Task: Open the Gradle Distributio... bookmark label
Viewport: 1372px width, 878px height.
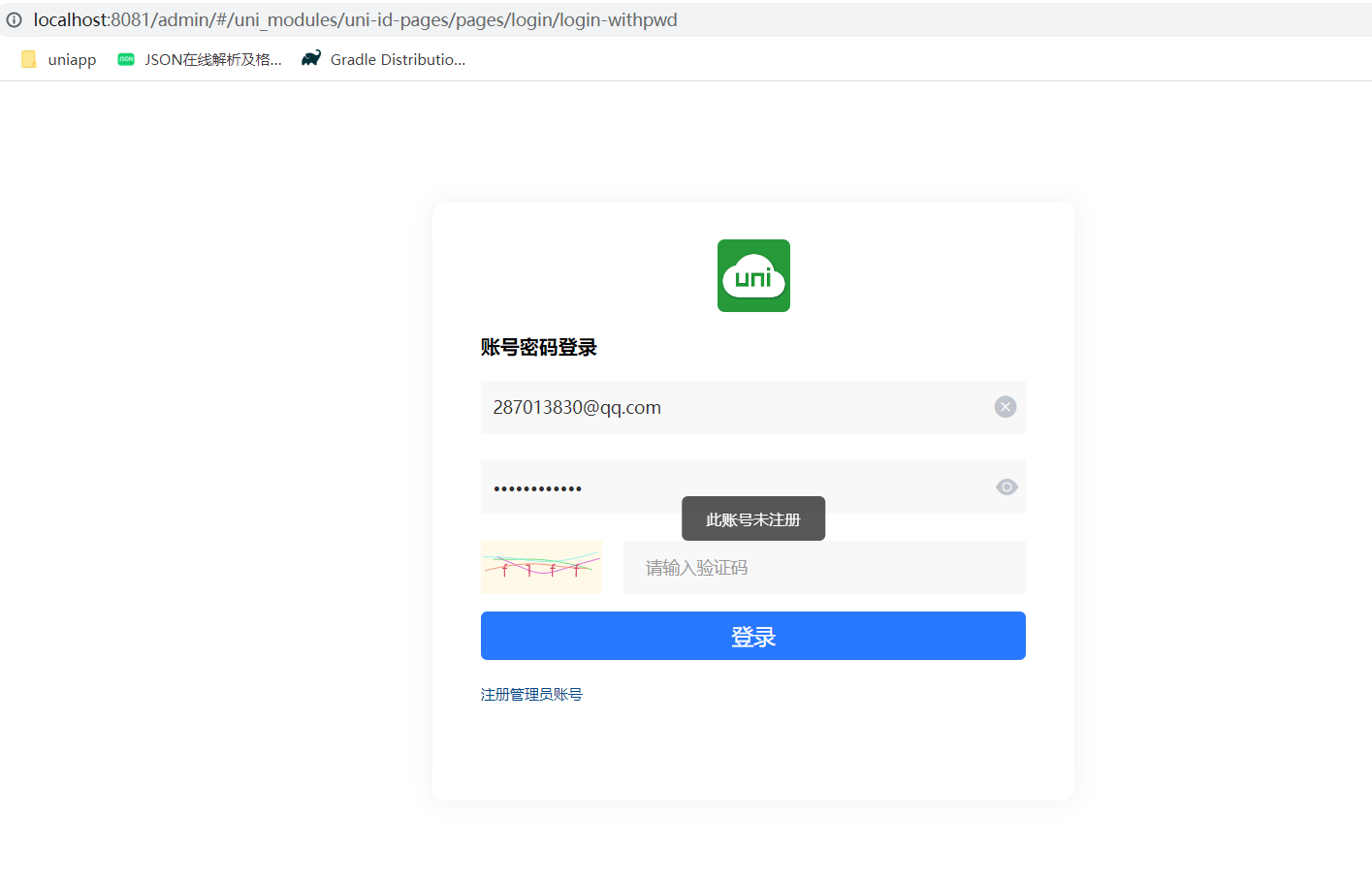Action: tap(398, 60)
